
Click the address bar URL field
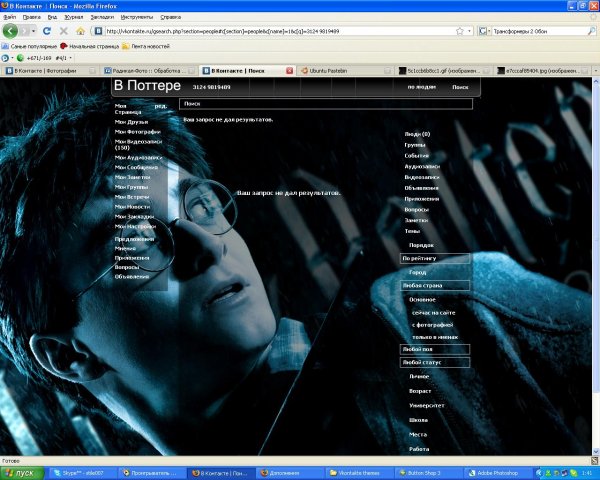tap(279, 31)
